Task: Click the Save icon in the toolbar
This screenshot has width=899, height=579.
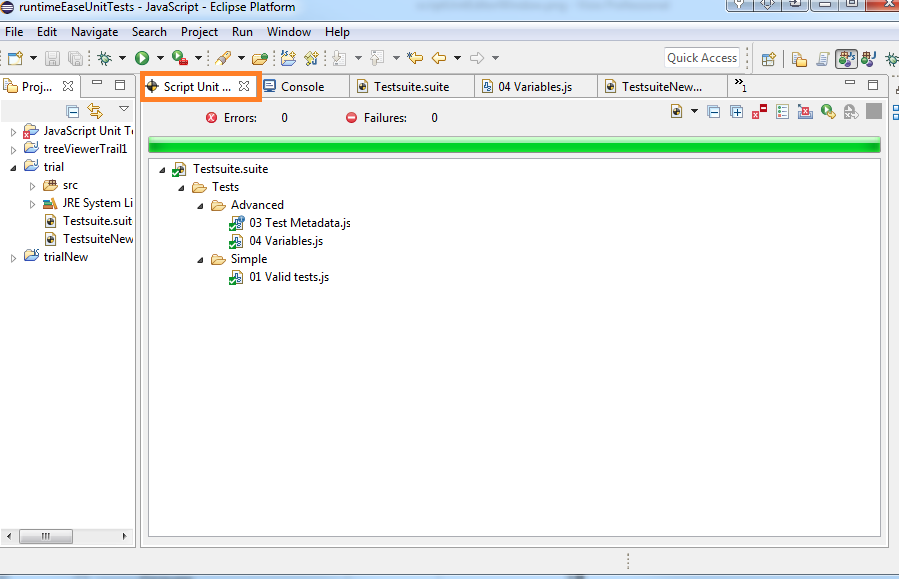Action: click(51, 57)
